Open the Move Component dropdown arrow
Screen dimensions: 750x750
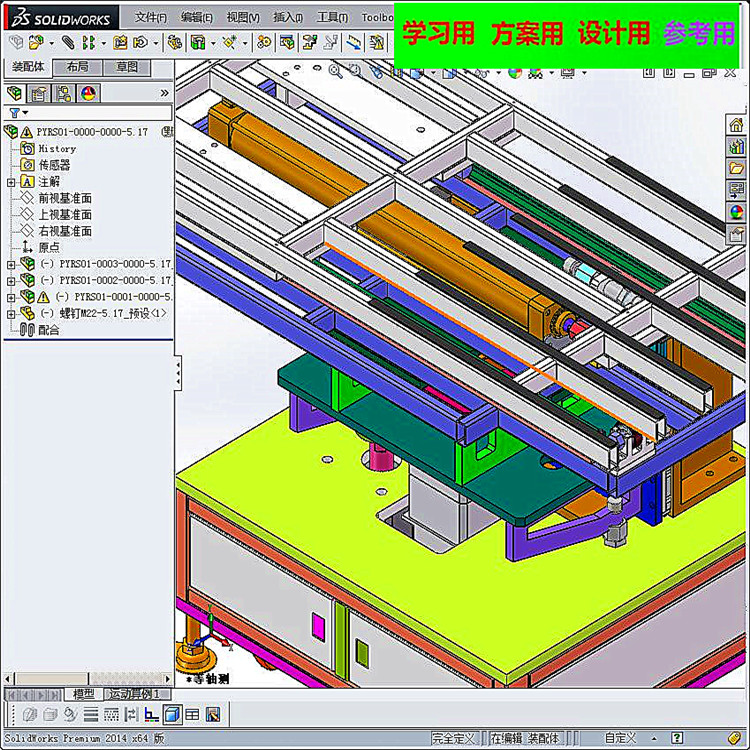[155, 44]
